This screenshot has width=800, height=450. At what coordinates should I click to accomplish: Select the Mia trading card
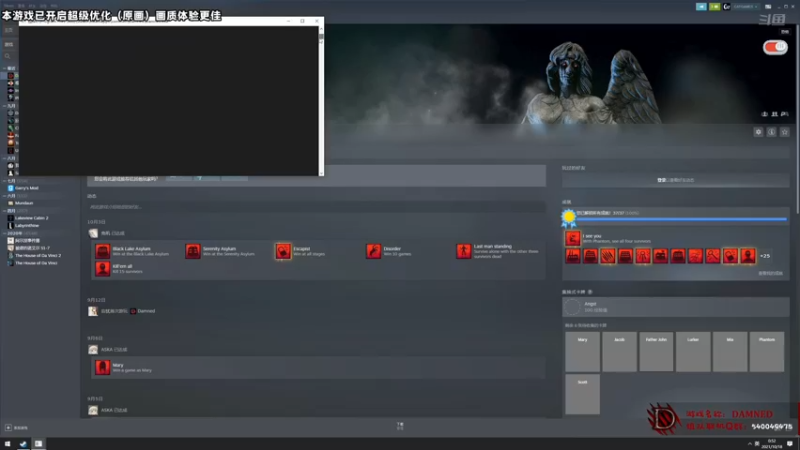pos(730,352)
